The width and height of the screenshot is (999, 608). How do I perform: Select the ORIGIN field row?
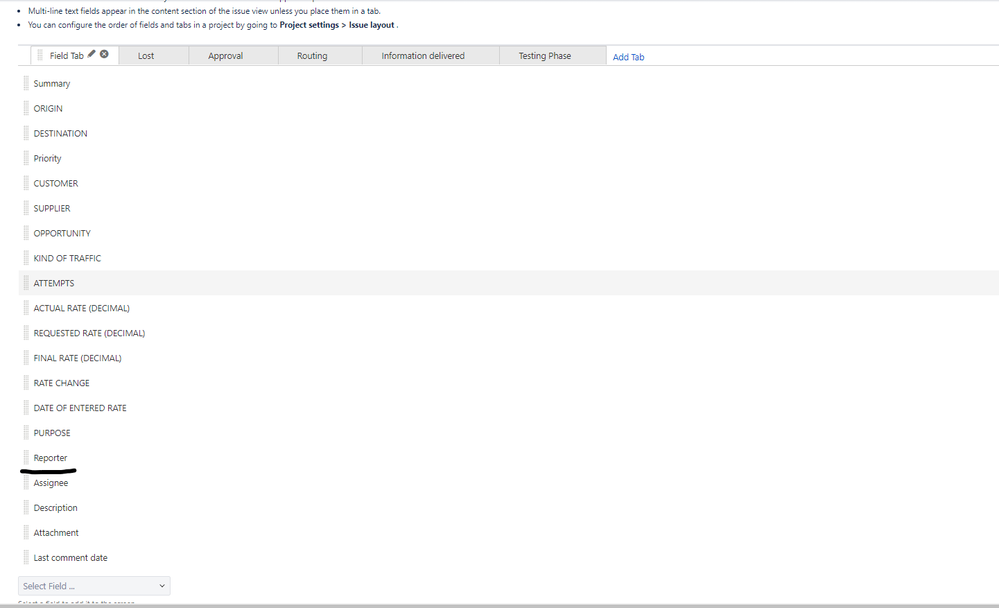click(508, 108)
